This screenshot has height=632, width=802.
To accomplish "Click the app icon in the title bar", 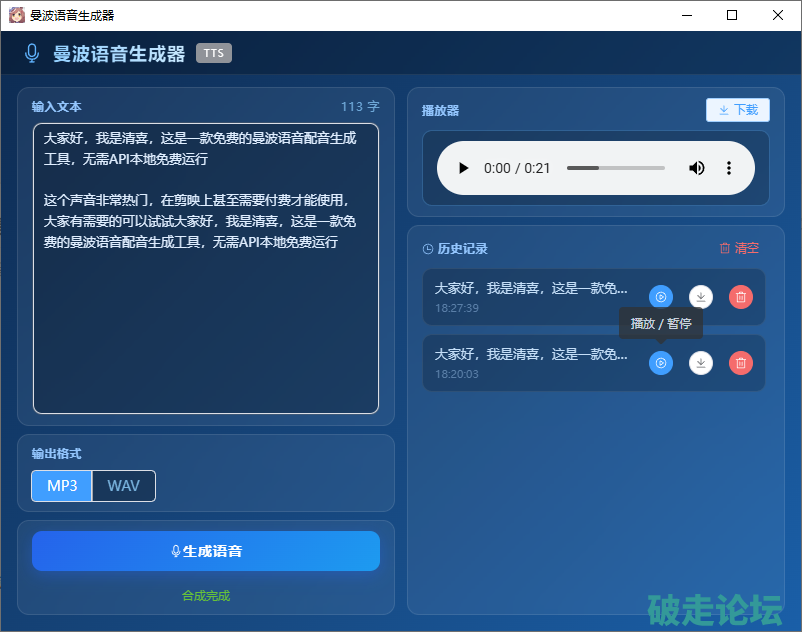I will click(16, 15).
